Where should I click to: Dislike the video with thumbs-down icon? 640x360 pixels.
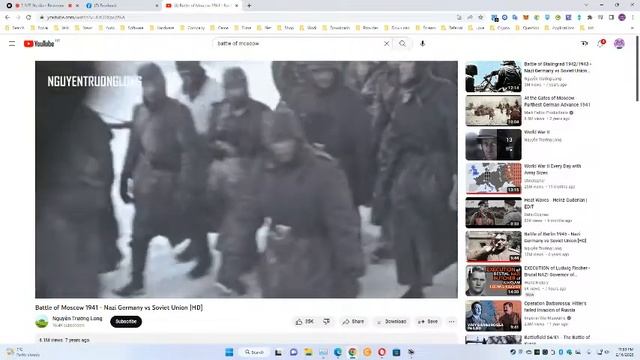(x=327, y=322)
